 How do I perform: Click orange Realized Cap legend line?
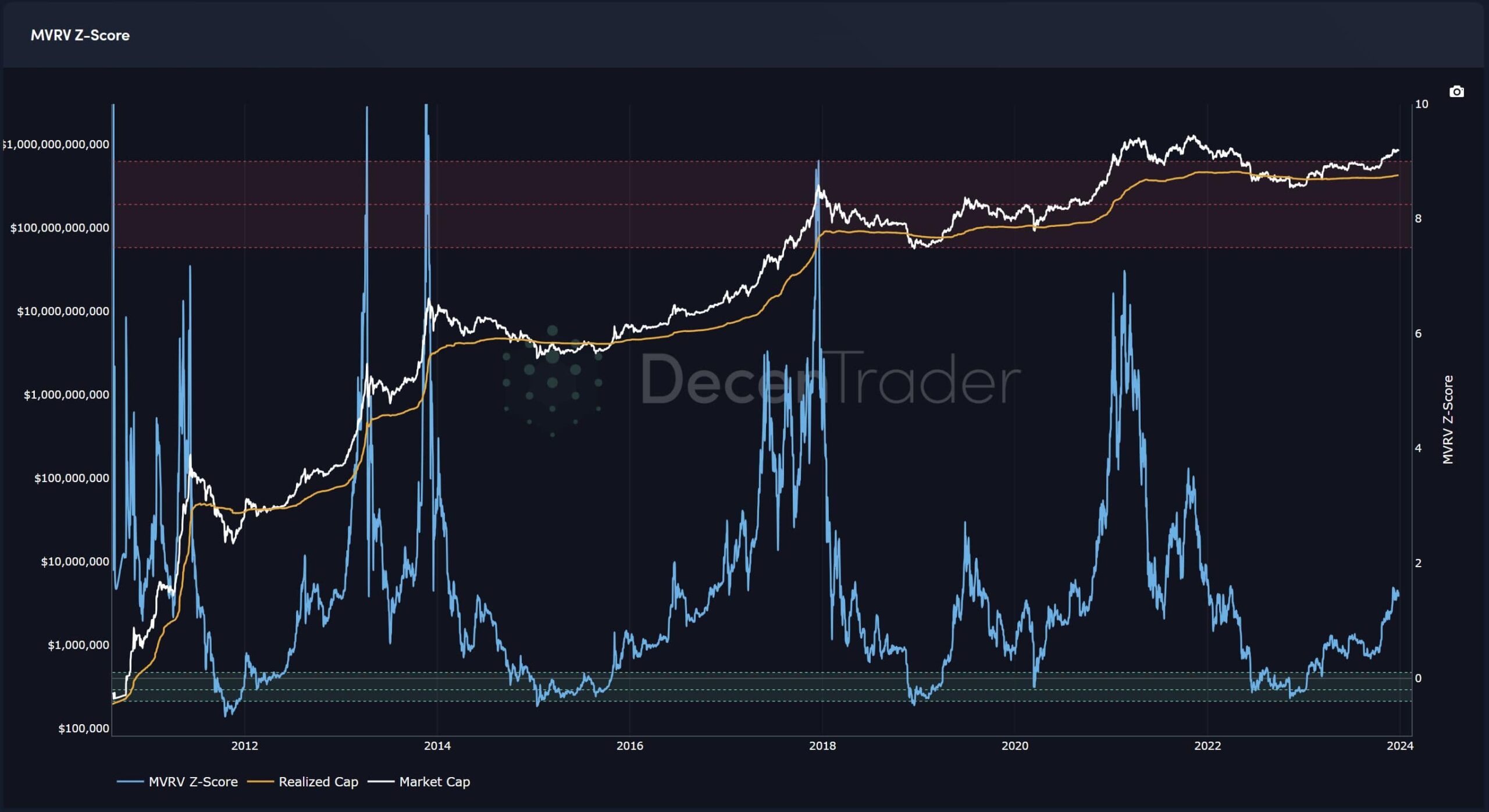coord(261,782)
